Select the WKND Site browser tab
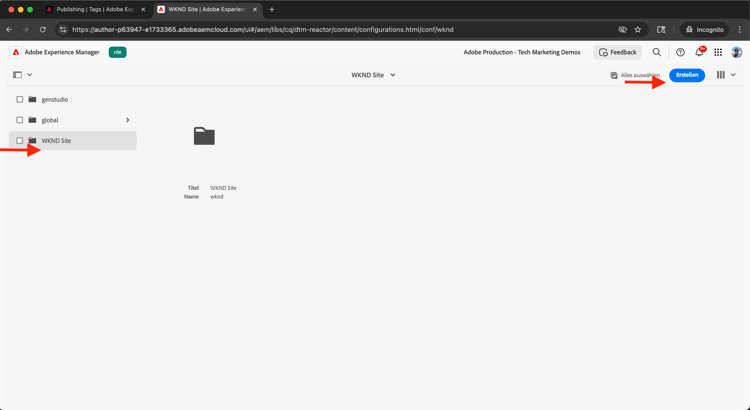 [208, 10]
